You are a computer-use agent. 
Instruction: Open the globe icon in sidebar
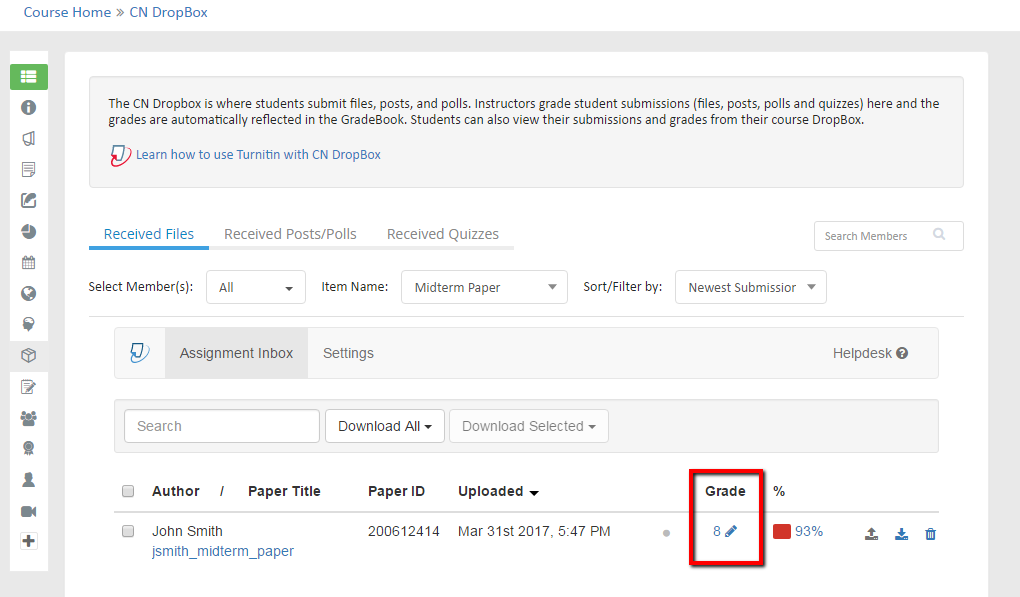(x=29, y=294)
